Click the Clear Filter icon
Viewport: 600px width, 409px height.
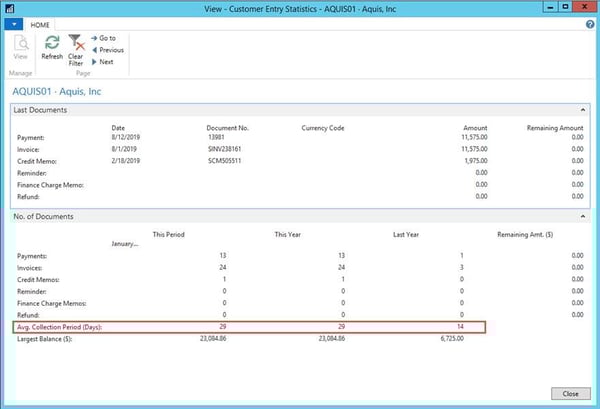[76, 42]
